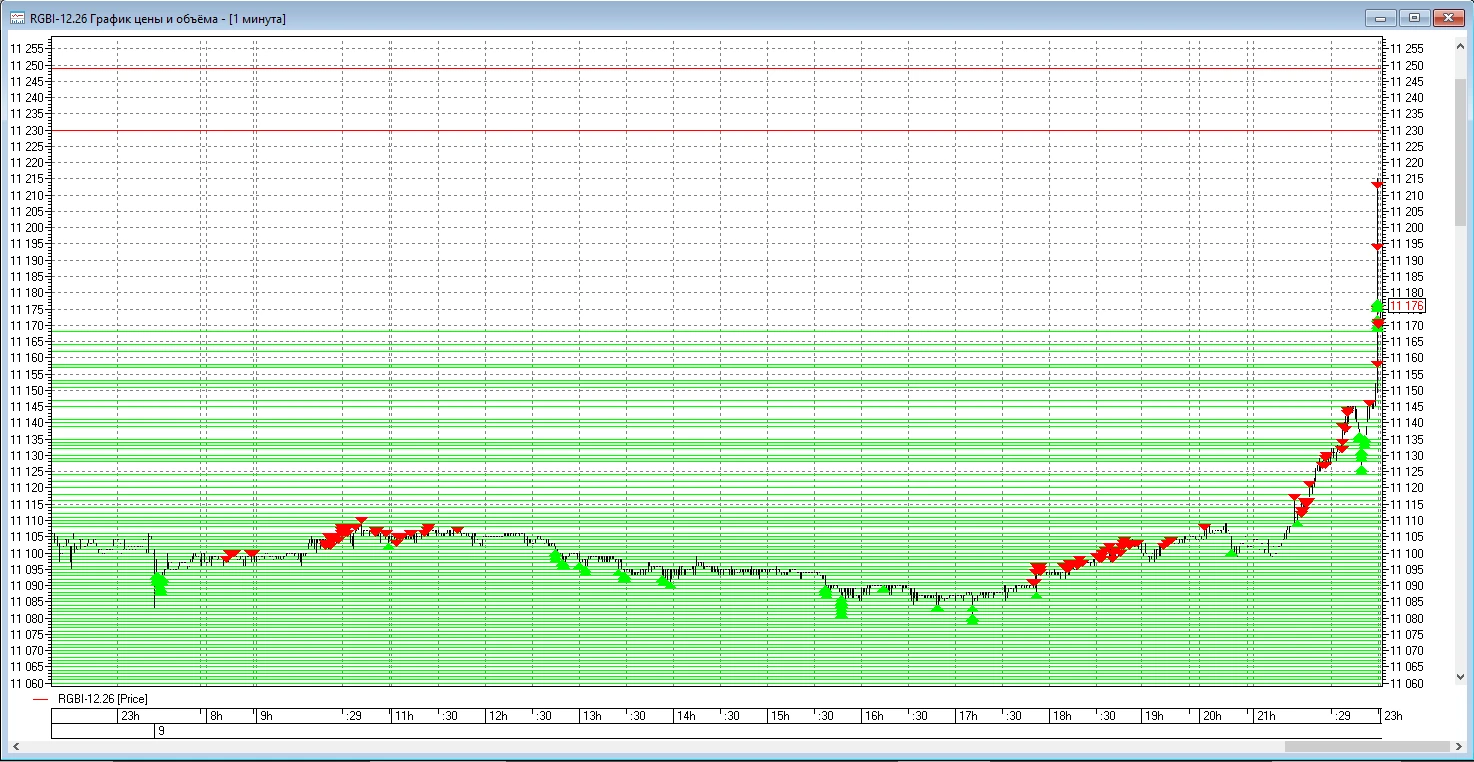Click the horizontal scrollbar left arrow
The width and height of the screenshot is (1474, 762).
15,747
